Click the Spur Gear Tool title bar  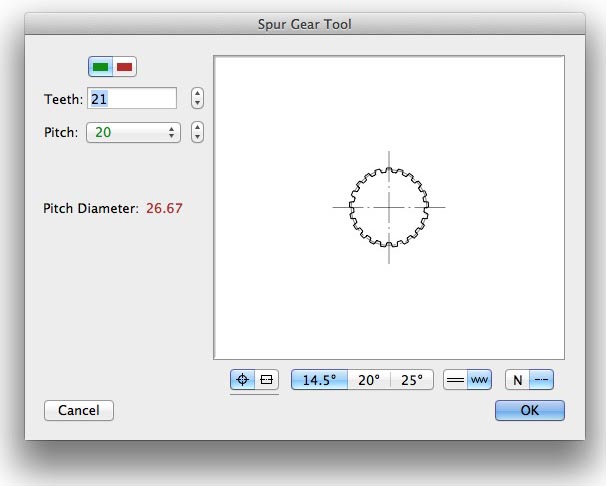[305, 24]
